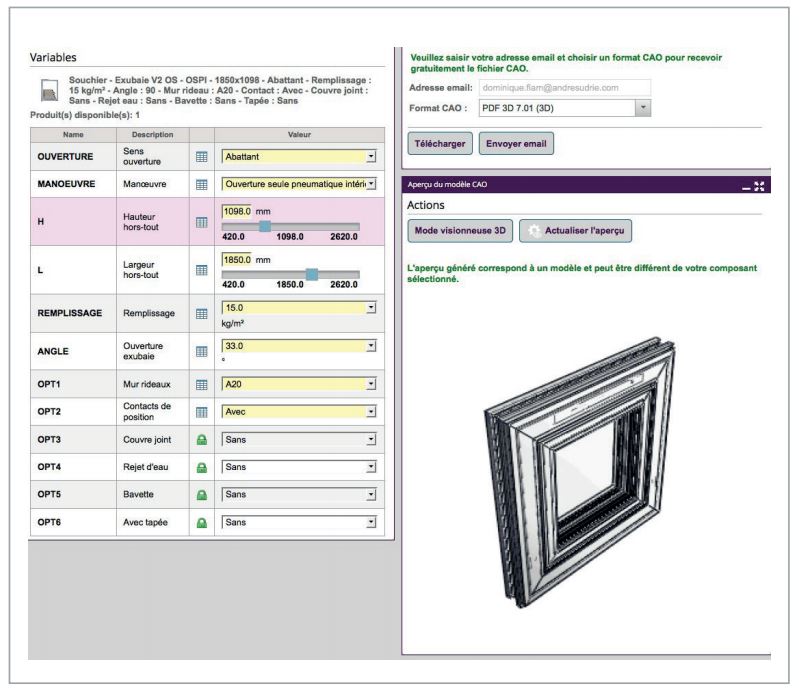Click the table icon in Hauteur hors-tout row
This screenshot has height=692, width=799.
202,222
